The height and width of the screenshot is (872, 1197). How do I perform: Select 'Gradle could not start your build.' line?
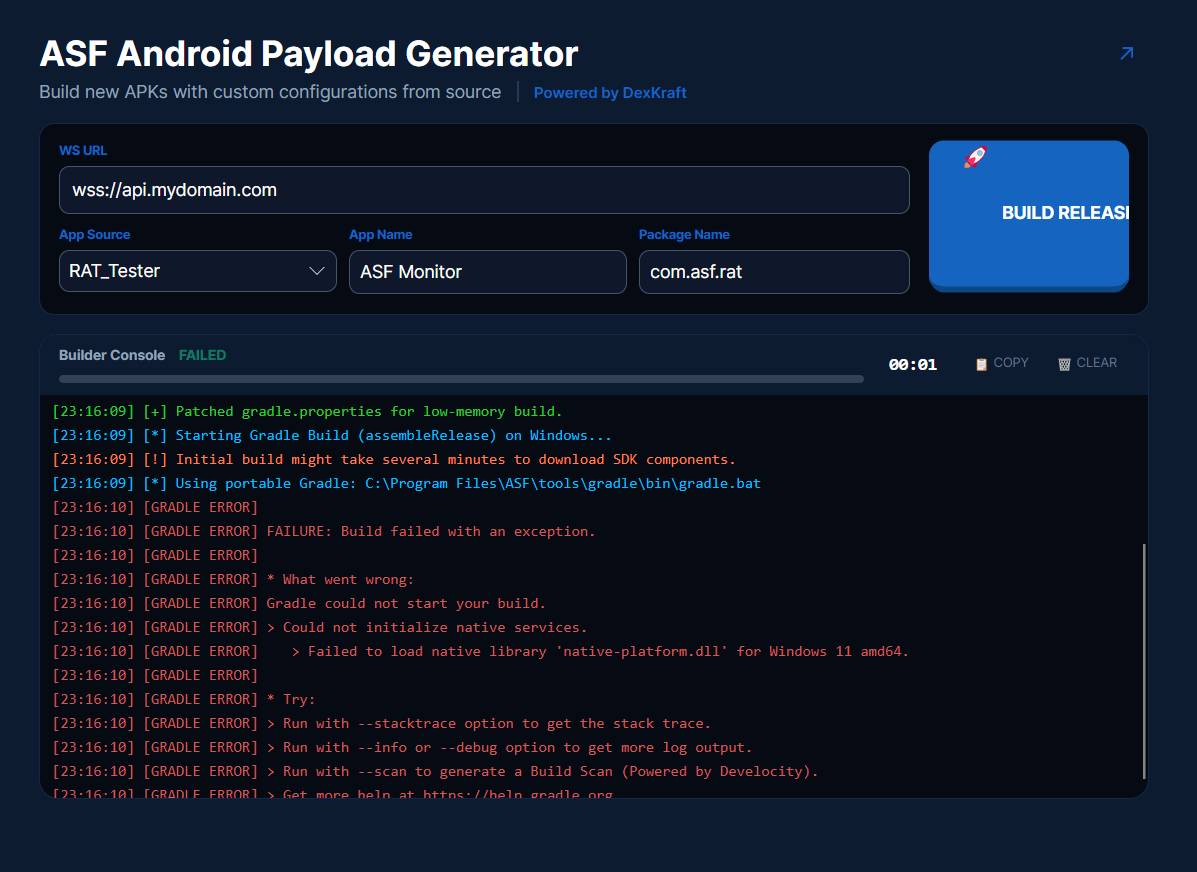coord(299,603)
